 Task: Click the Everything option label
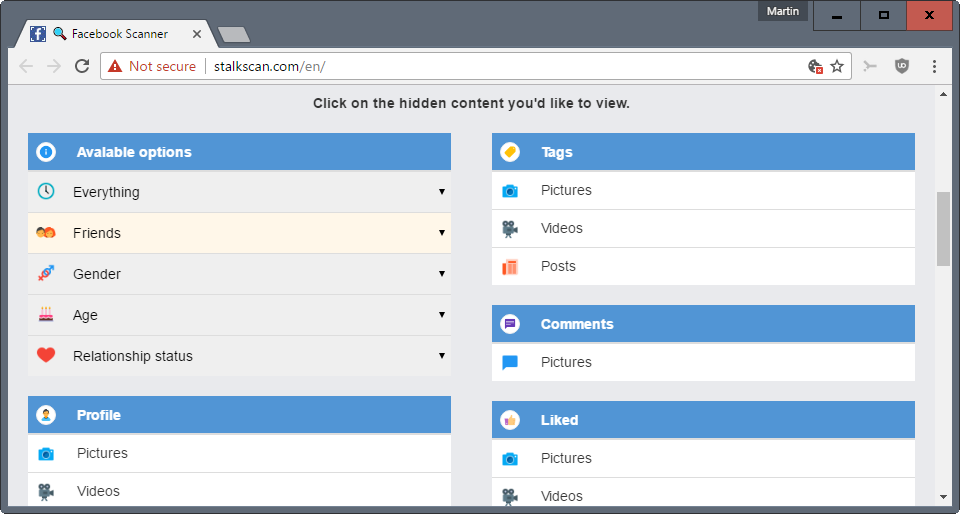coord(107,192)
